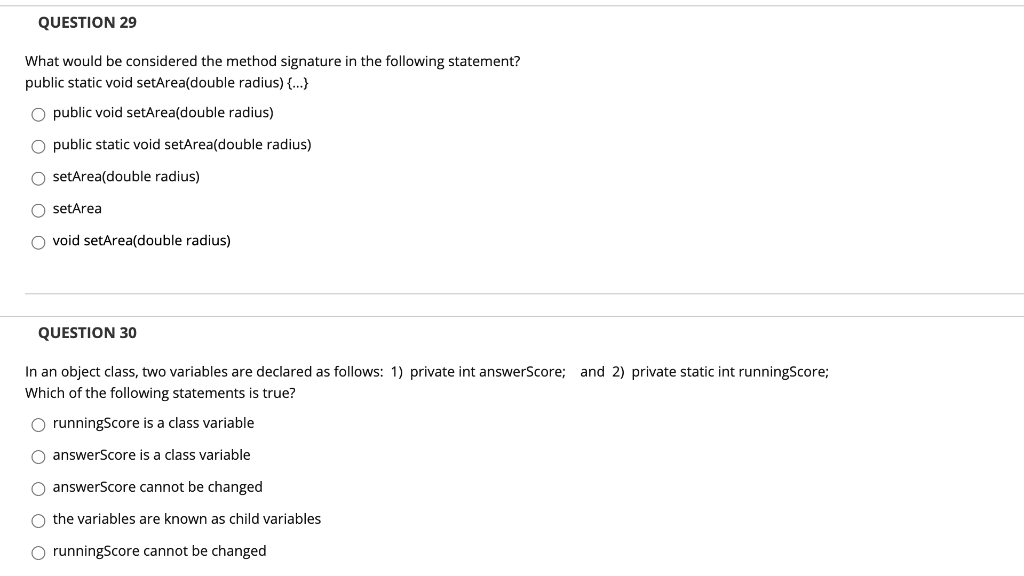Click the empty area right of Question 29 options
1024x576 pixels.
point(700,180)
